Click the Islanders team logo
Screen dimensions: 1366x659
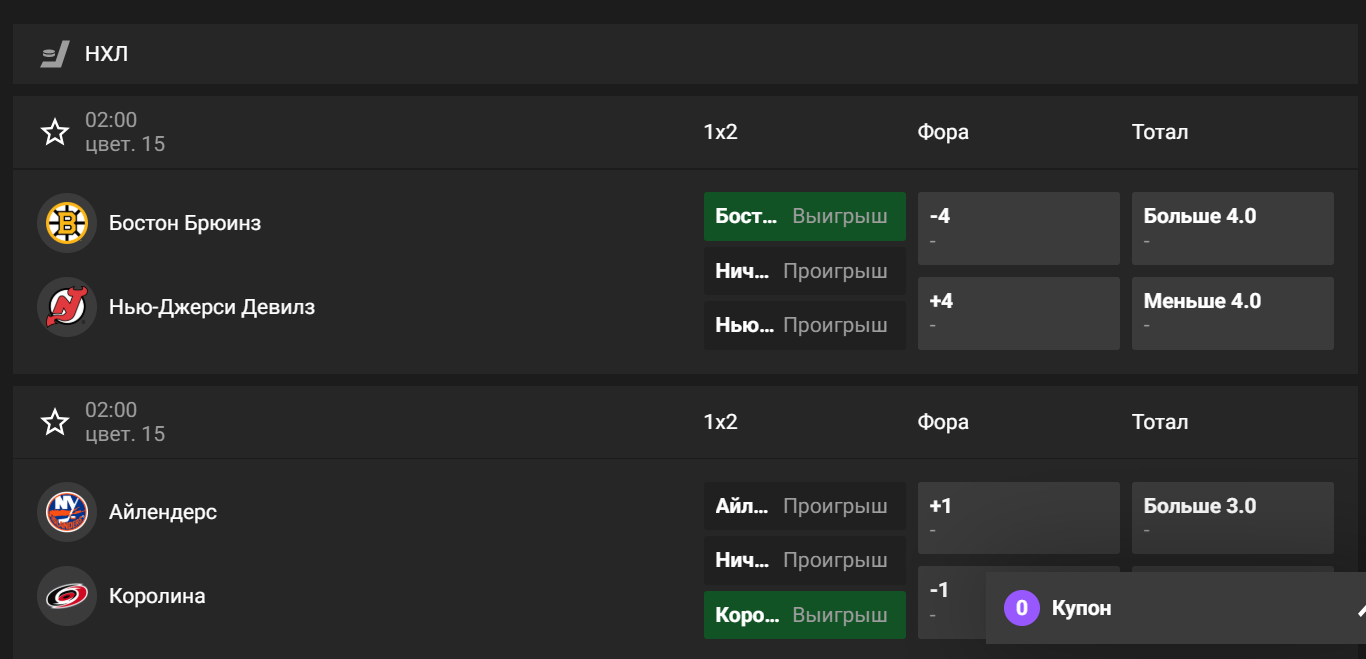point(67,512)
